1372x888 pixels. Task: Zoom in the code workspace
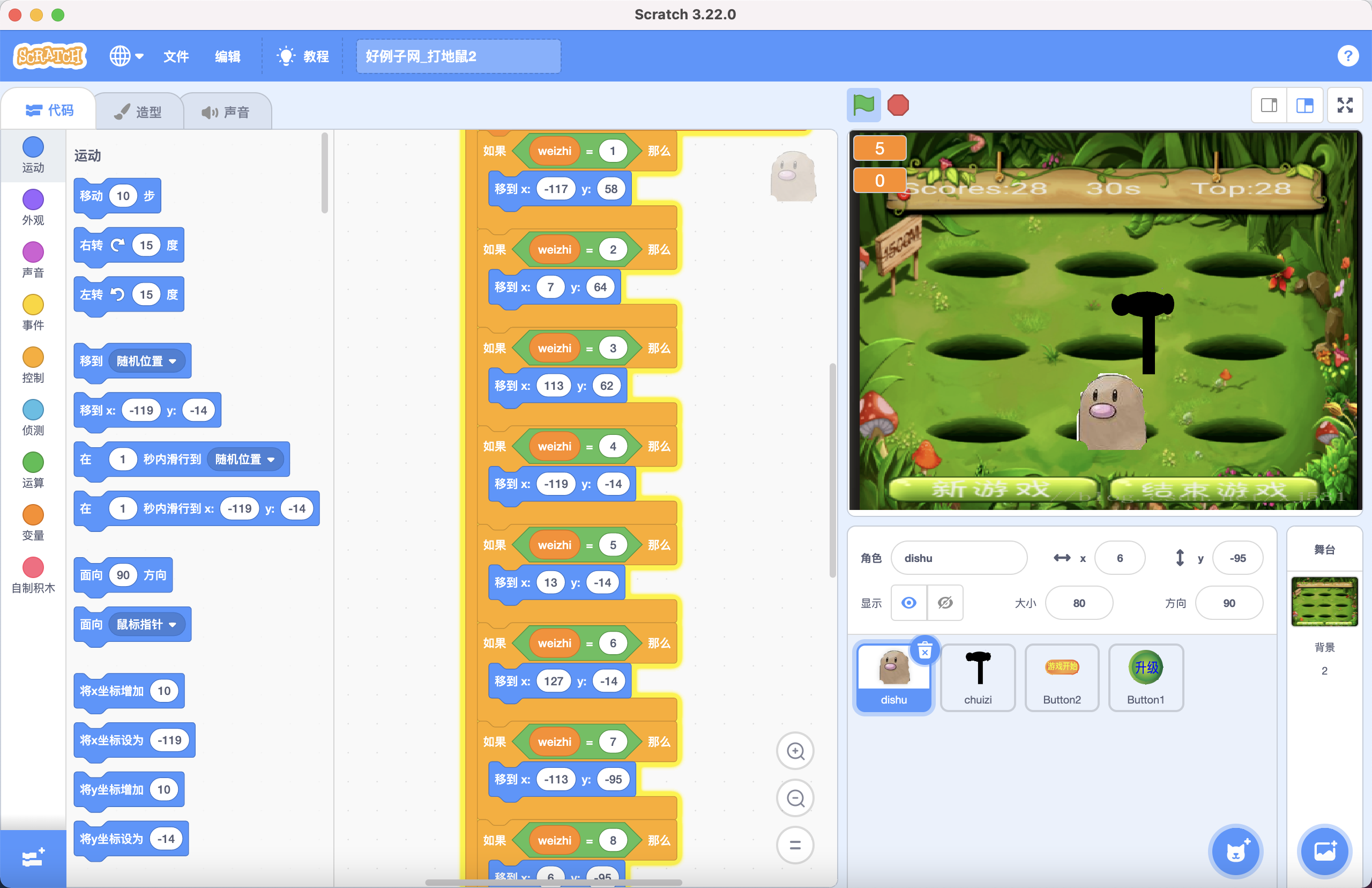tap(795, 751)
